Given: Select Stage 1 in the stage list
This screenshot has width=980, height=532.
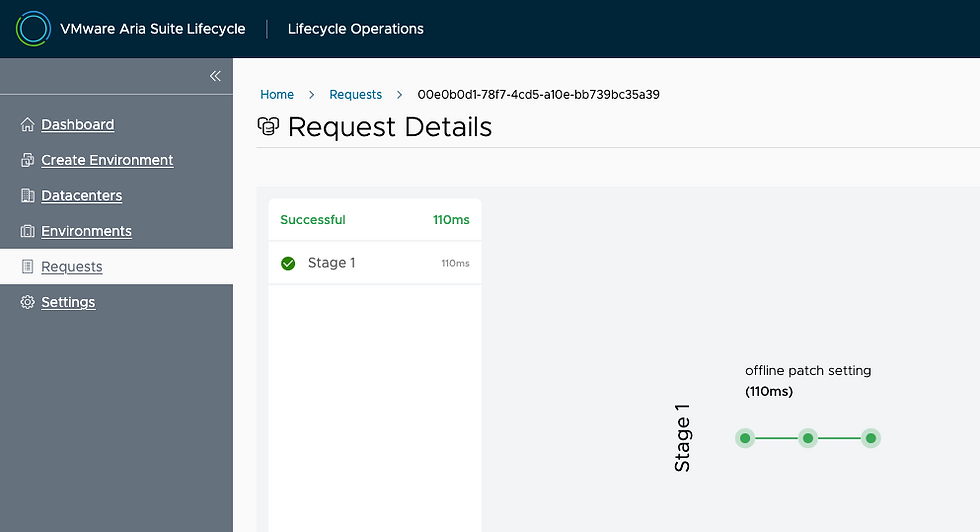Looking at the screenshot, I should [332, 263].
